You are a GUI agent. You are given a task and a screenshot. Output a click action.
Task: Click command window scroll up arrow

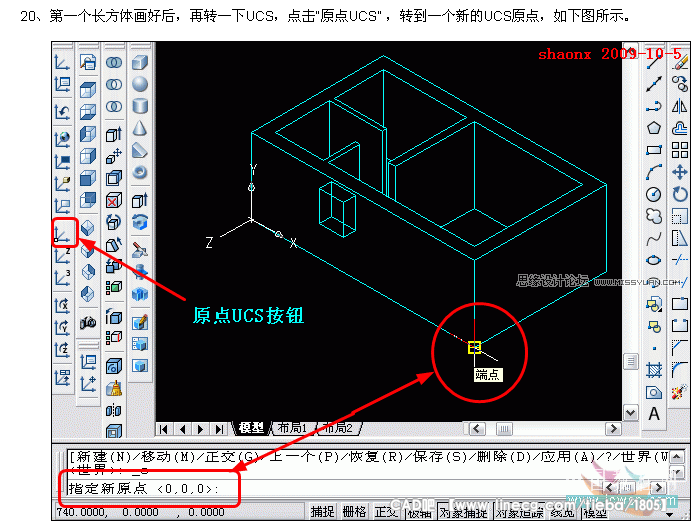pos(676,457)
